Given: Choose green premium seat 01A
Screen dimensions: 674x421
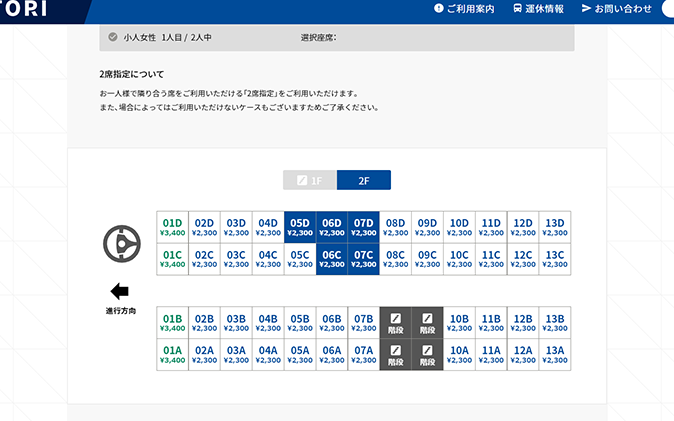Looking at the screenshot, I should point(172,354).
